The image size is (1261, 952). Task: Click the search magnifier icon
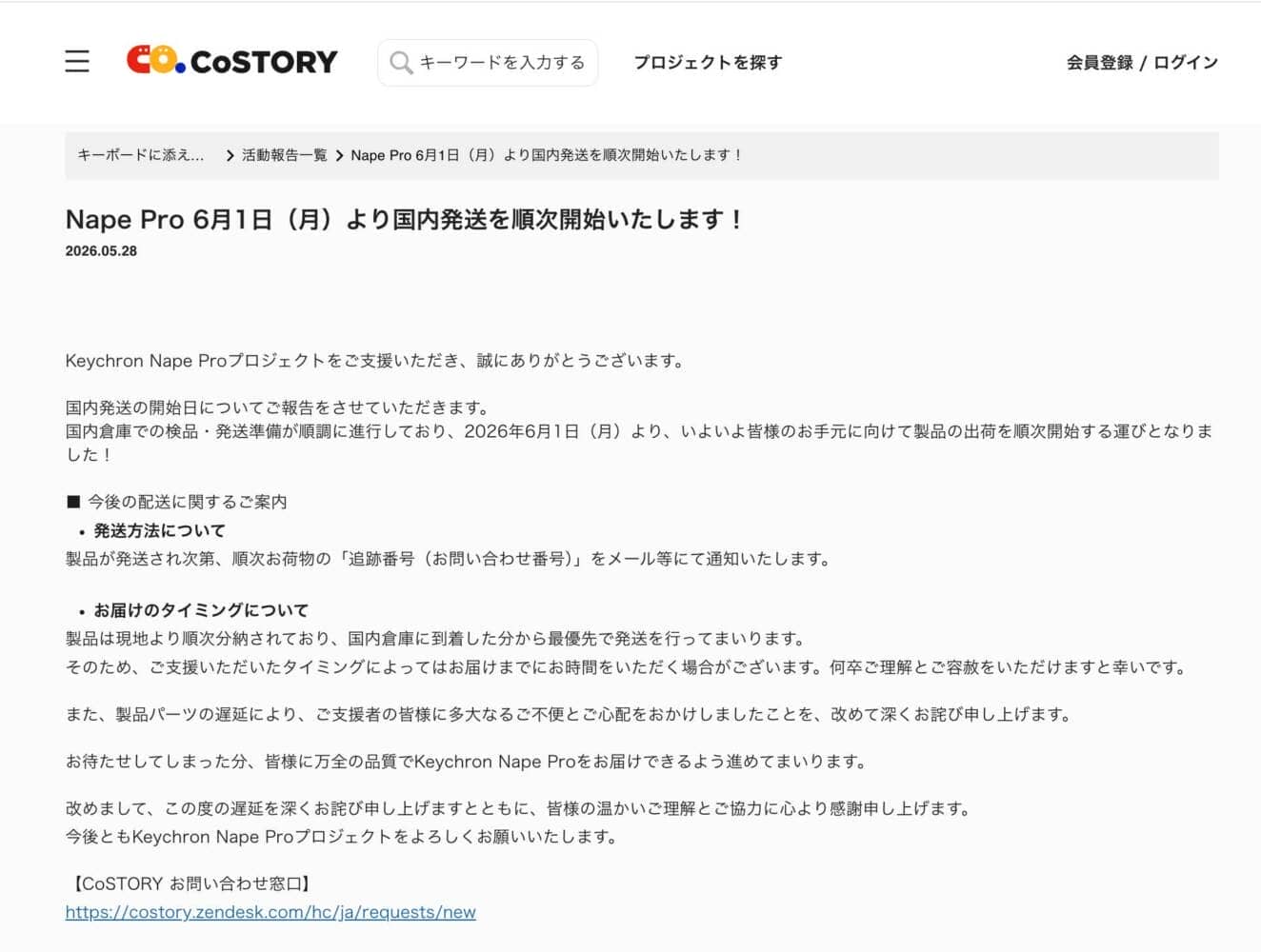pyautogui.click(x=401, y=63)
